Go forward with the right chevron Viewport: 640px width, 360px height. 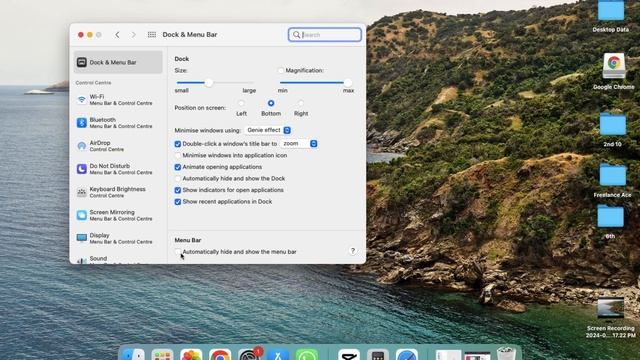click(133, 35)
